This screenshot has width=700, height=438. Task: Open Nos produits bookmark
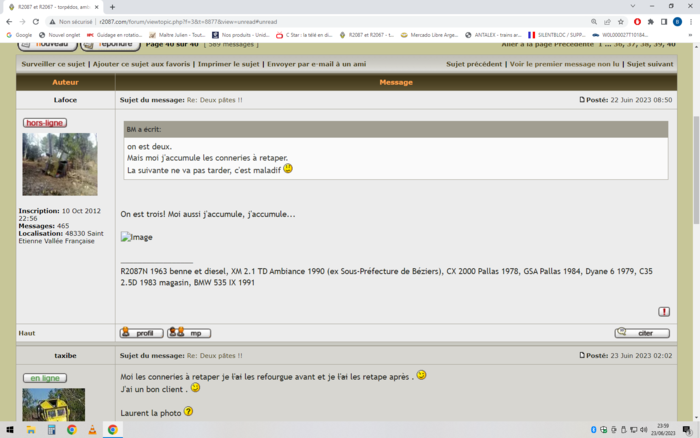click(x=241, y=35)
